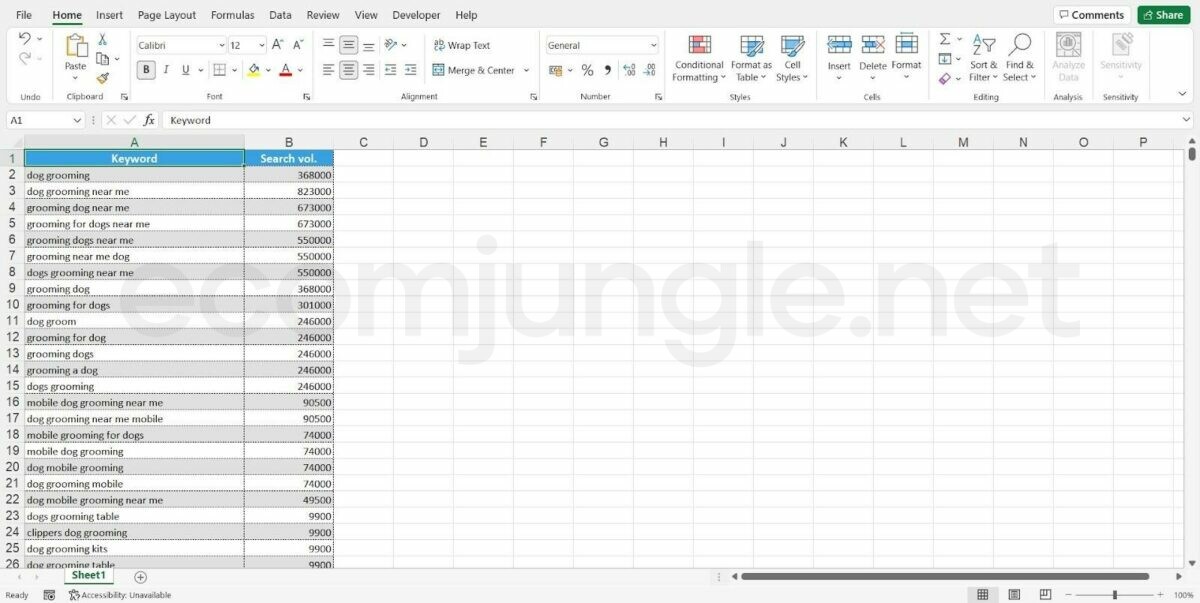The height and width of the screenshot is (603, 1200).
Task: Open the Comments pane button
Action: (x=1092, y=15)
